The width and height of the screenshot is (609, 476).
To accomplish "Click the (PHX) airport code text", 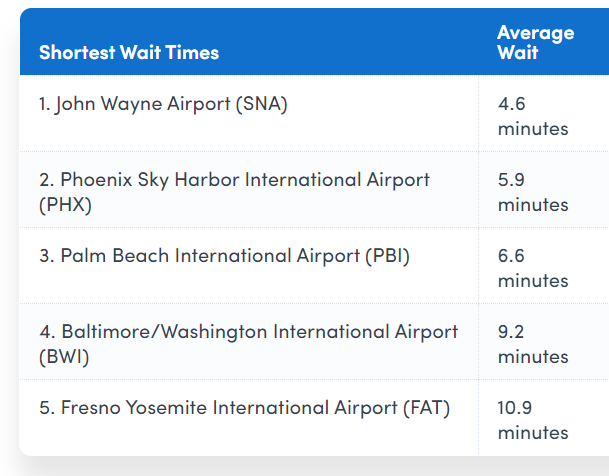I will pos(65,205).
